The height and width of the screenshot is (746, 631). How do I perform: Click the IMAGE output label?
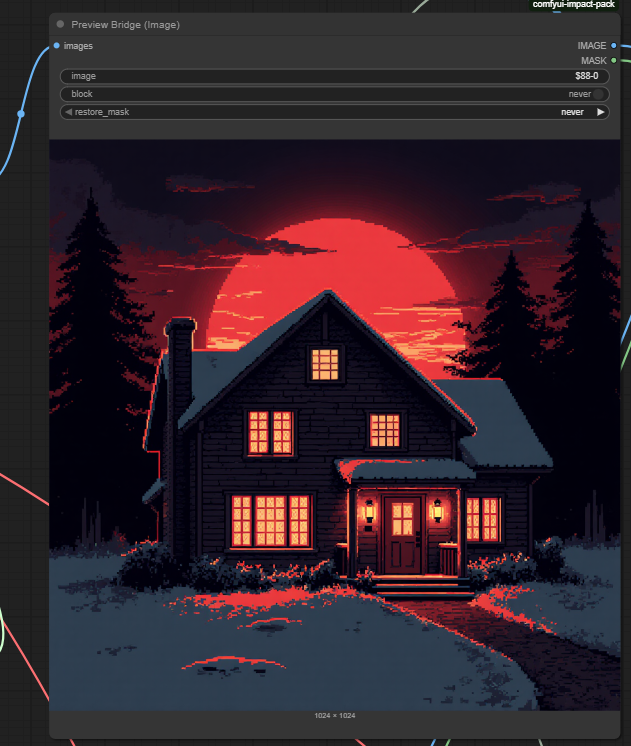pyautogui.click(x=592, y=46)
